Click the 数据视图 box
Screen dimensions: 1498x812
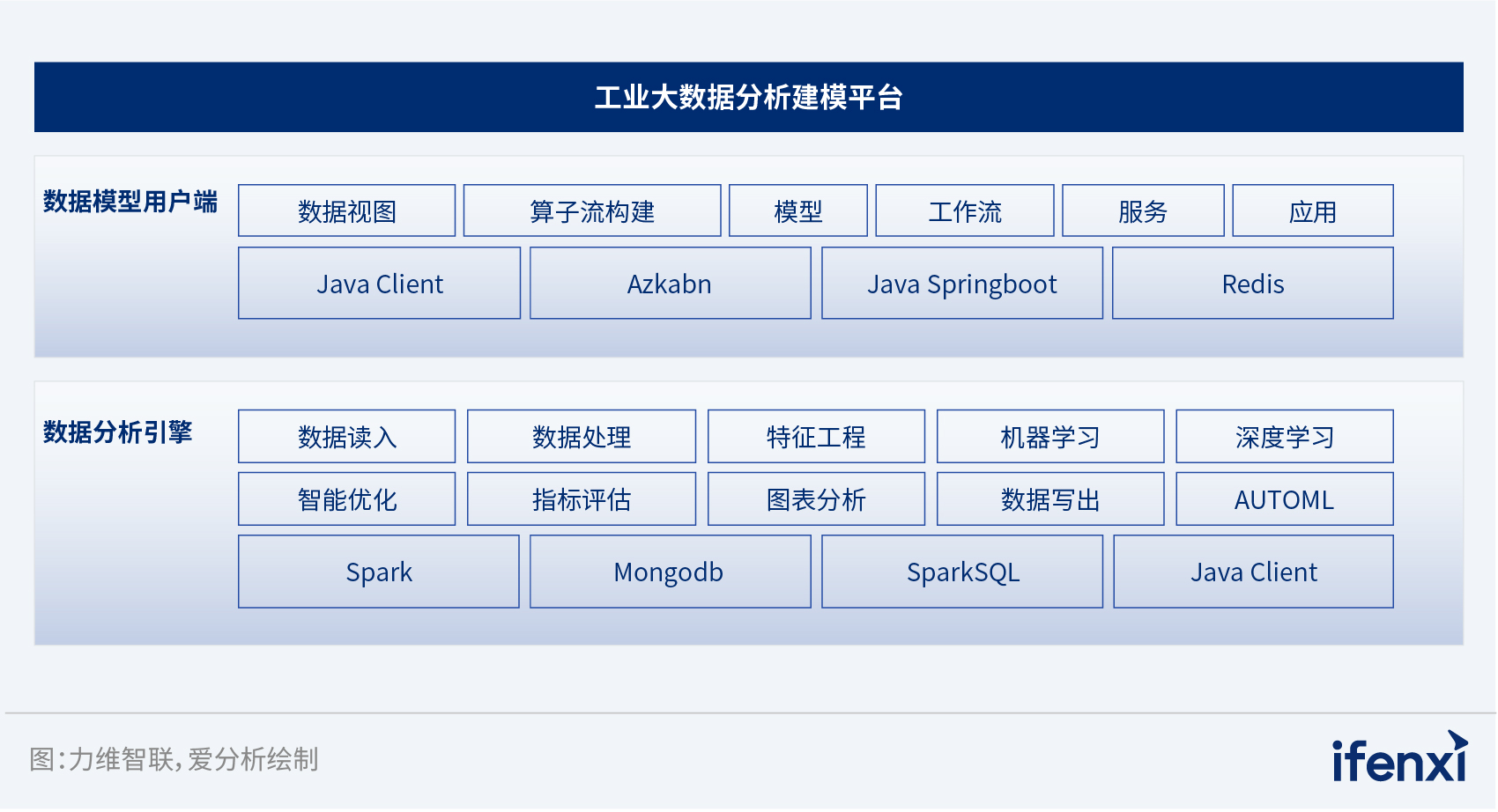(x=346, y=211)
